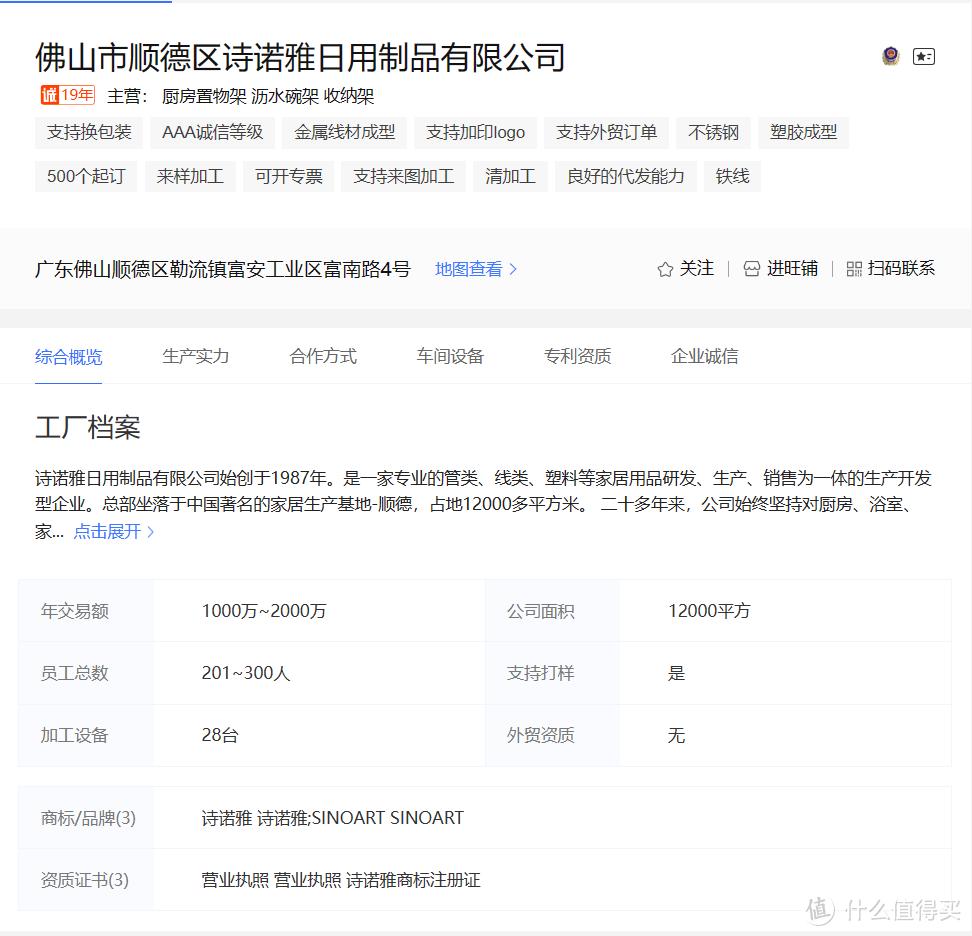Screen dimensions: 972x936
Task: Select the 合作方式 tab
Action: pos(322,356)
